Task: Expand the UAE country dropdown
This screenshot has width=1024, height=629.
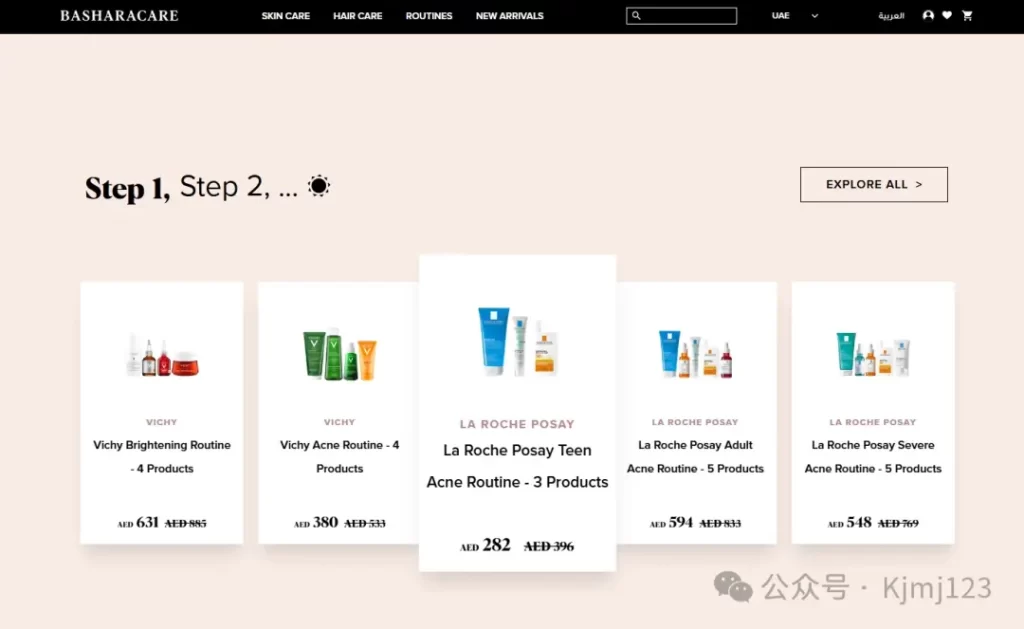Action: point(795,16)
